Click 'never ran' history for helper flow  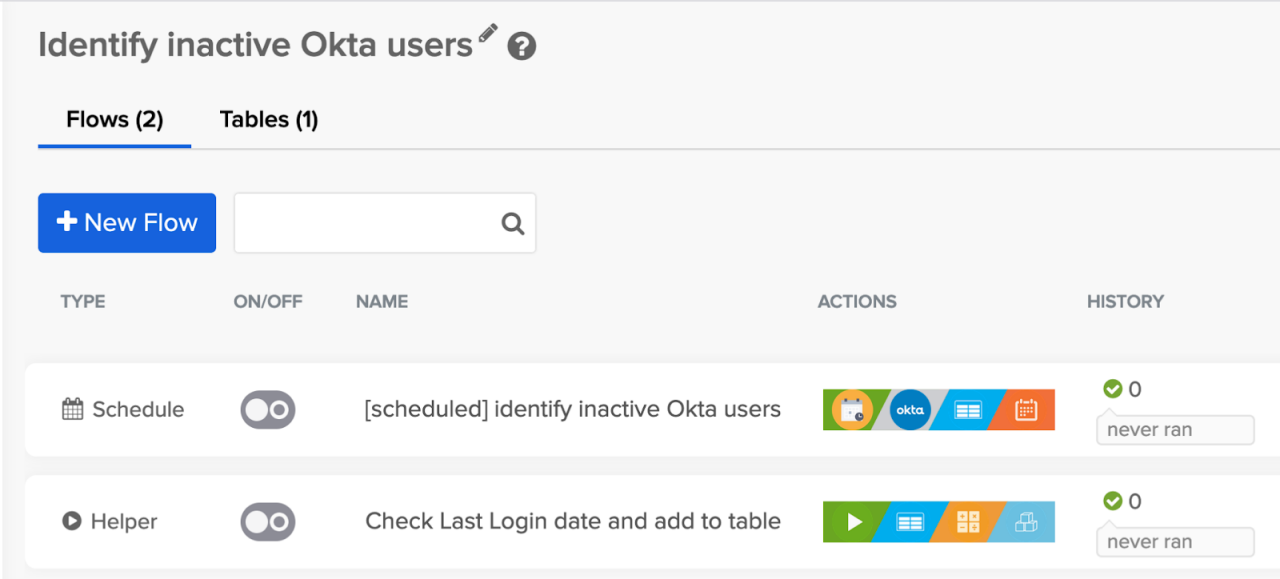coord(1174,542)
